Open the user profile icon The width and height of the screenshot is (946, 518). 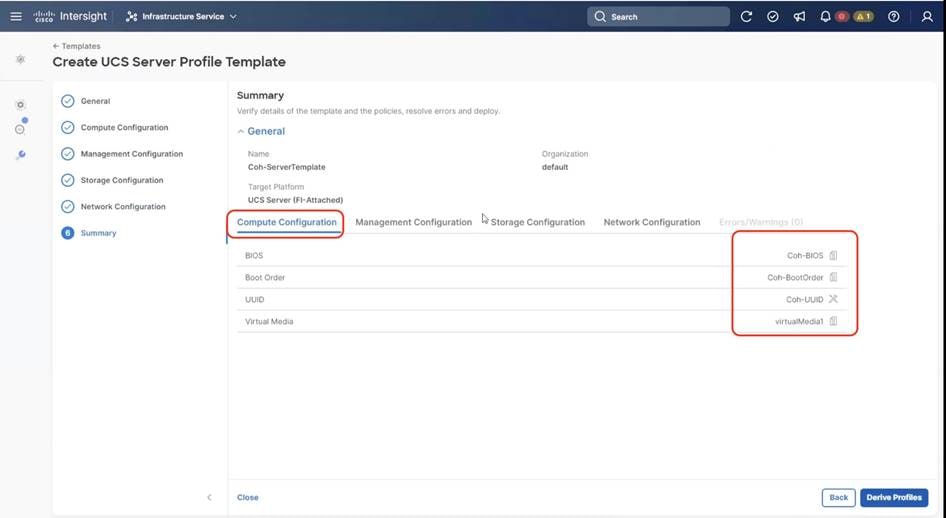tap(927, 16)
